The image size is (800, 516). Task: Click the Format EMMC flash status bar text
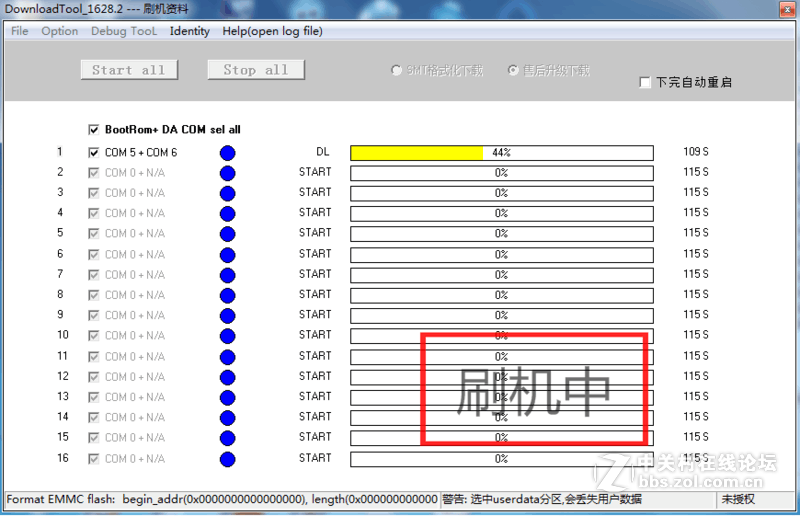(x=222, y=499)
